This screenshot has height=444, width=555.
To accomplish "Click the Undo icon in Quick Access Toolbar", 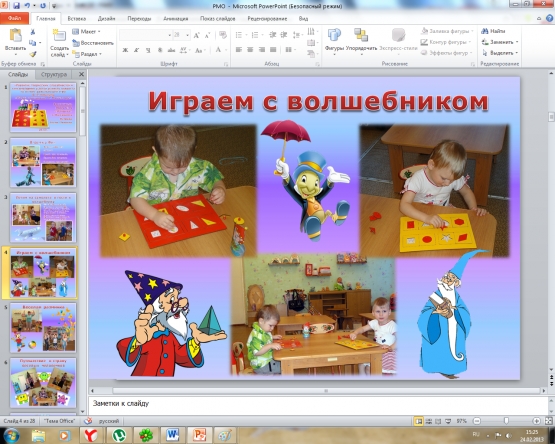I will click(x=27, y=6).
